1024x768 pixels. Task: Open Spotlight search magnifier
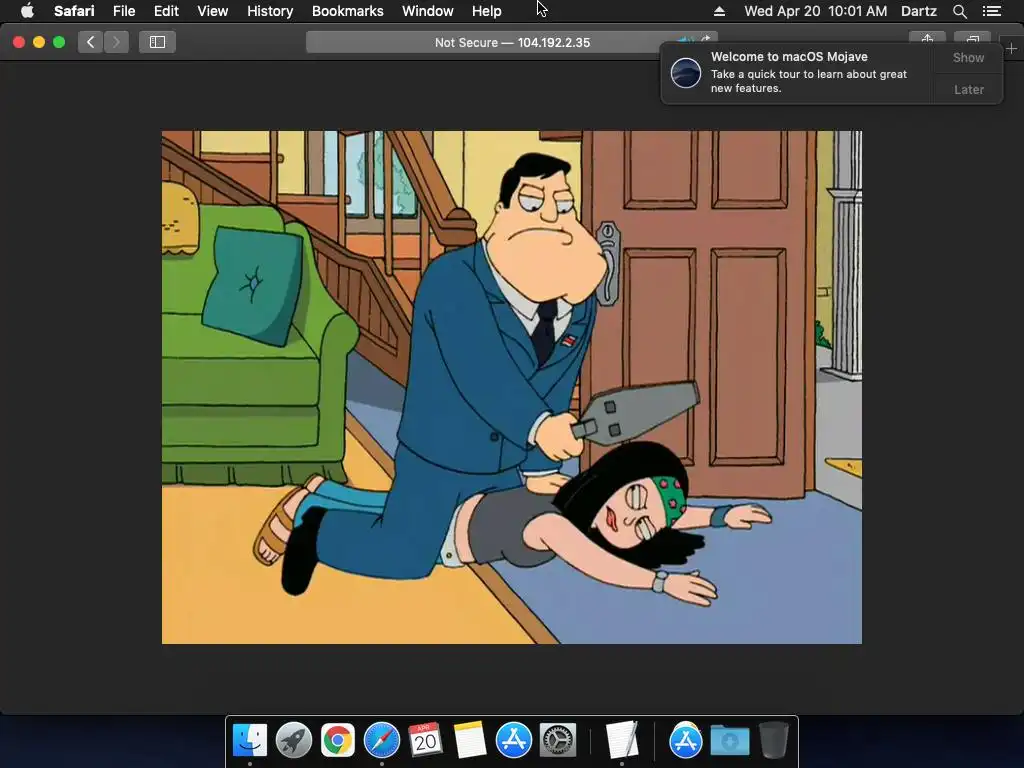pyautogui.click(x=959, y=11)
